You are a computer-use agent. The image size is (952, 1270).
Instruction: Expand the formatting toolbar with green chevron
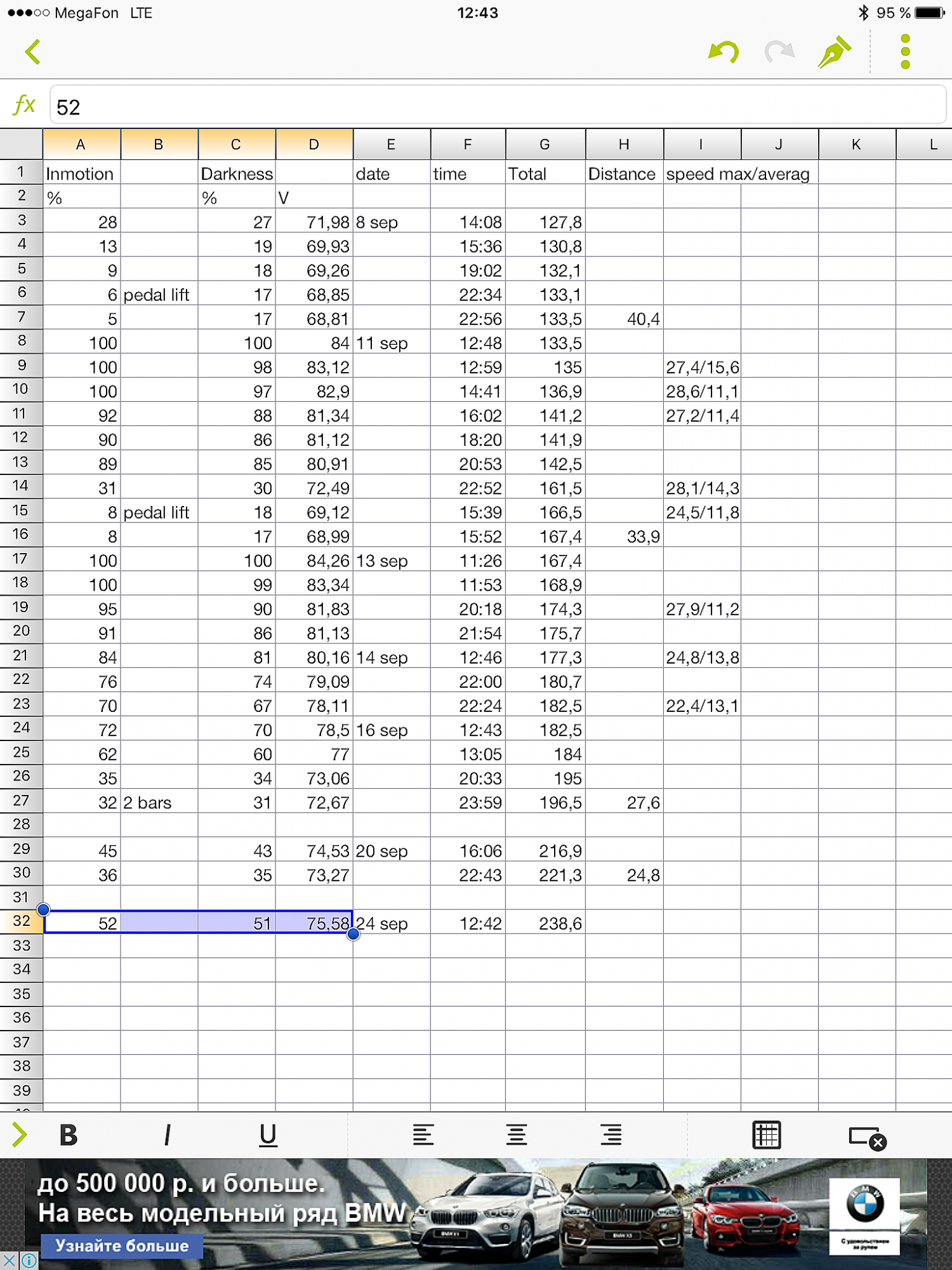click(20, 1134)
